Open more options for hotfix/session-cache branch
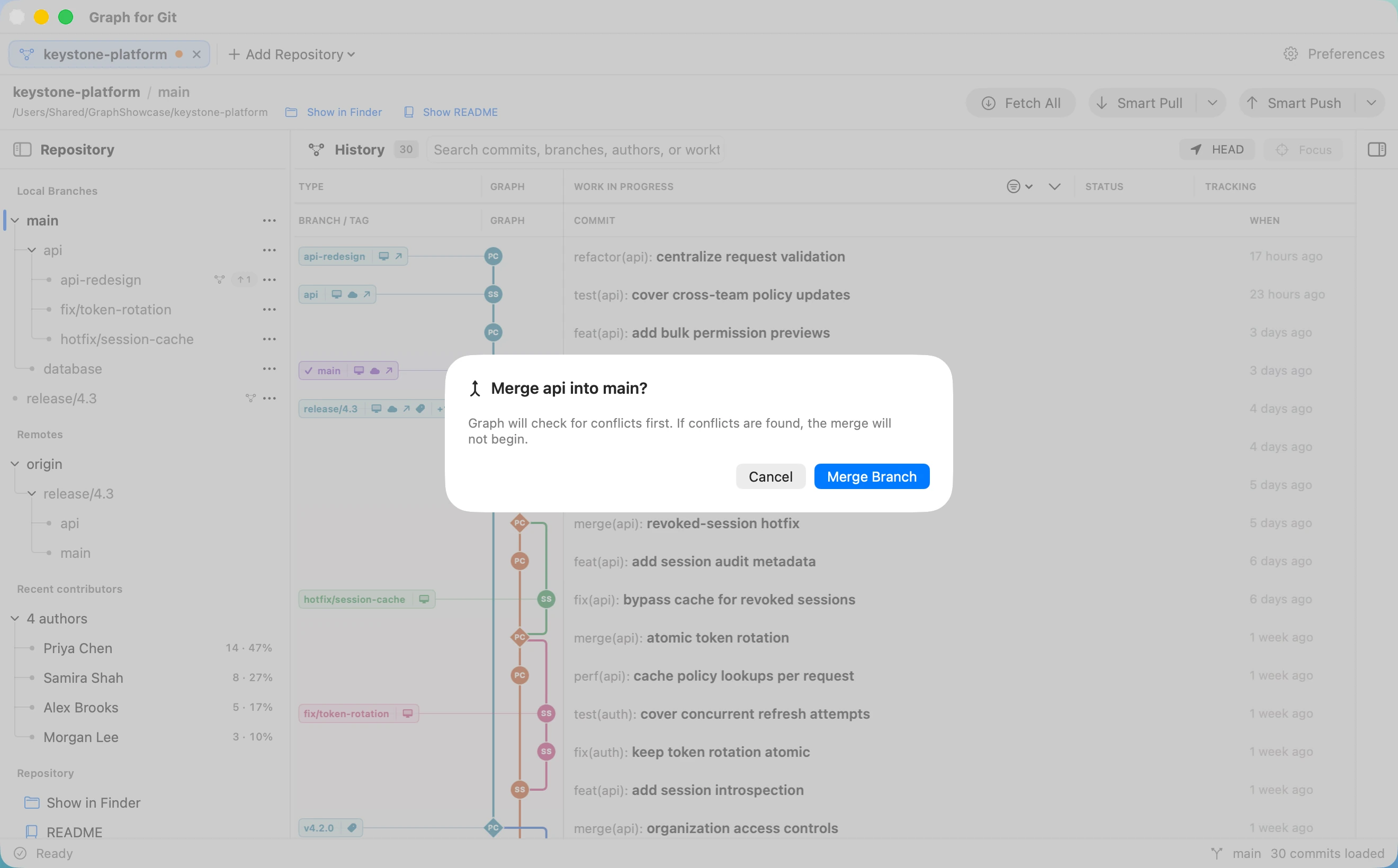 pos(270,340)
